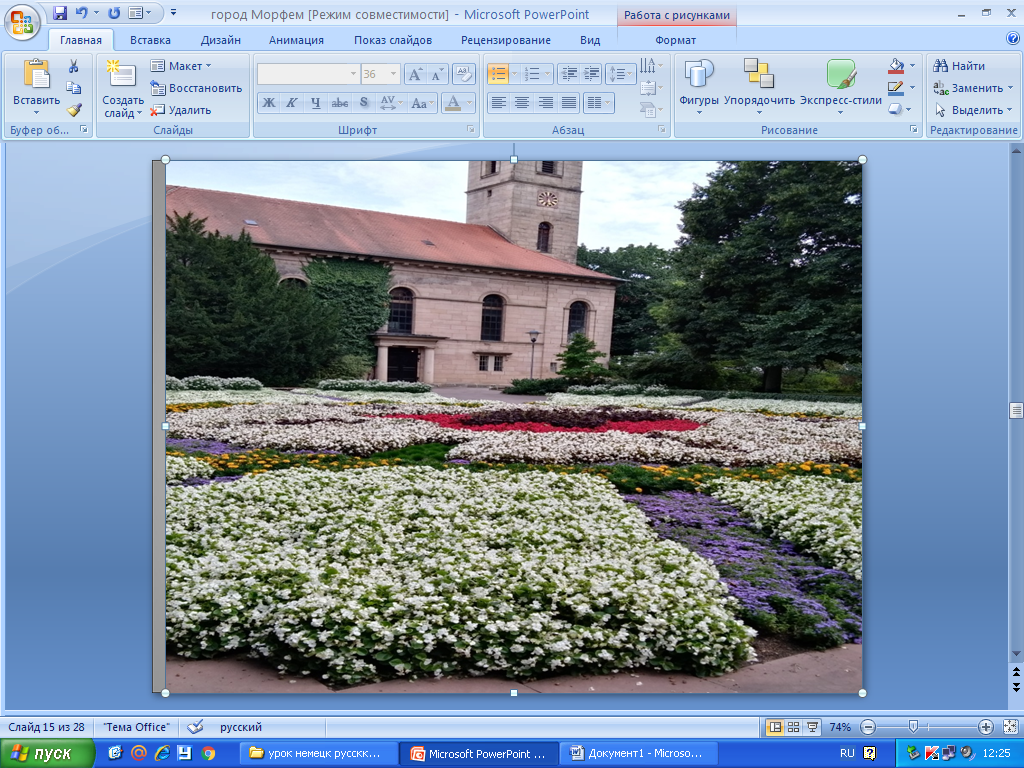Click the Найти find button
Viewport: 1024px width, 768px height.
coord(960,66)
